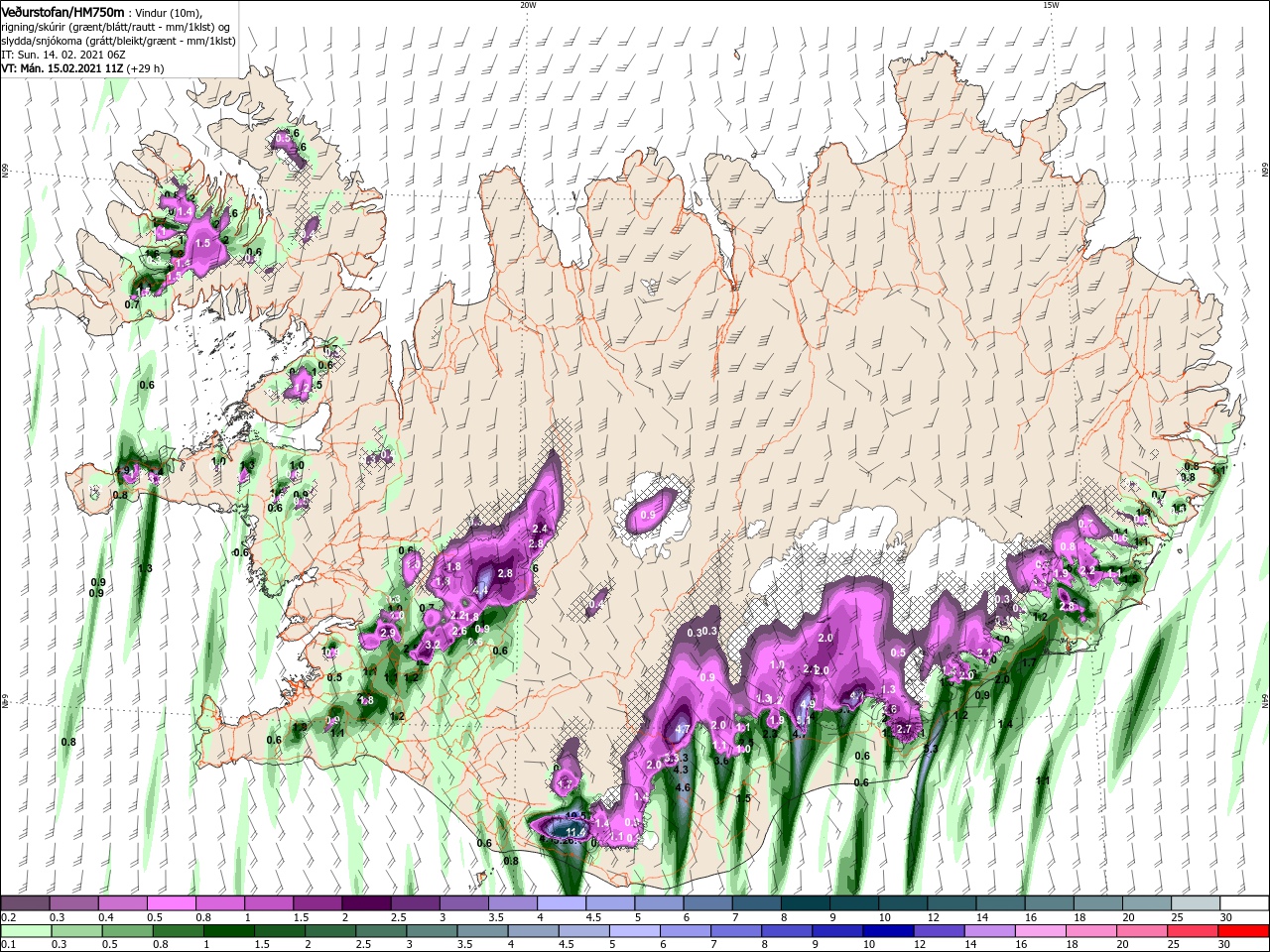Click the 3.2 snowfall value in southwest
The width and height of the screenshot is (1270, 952).
(x=433, y=645)
